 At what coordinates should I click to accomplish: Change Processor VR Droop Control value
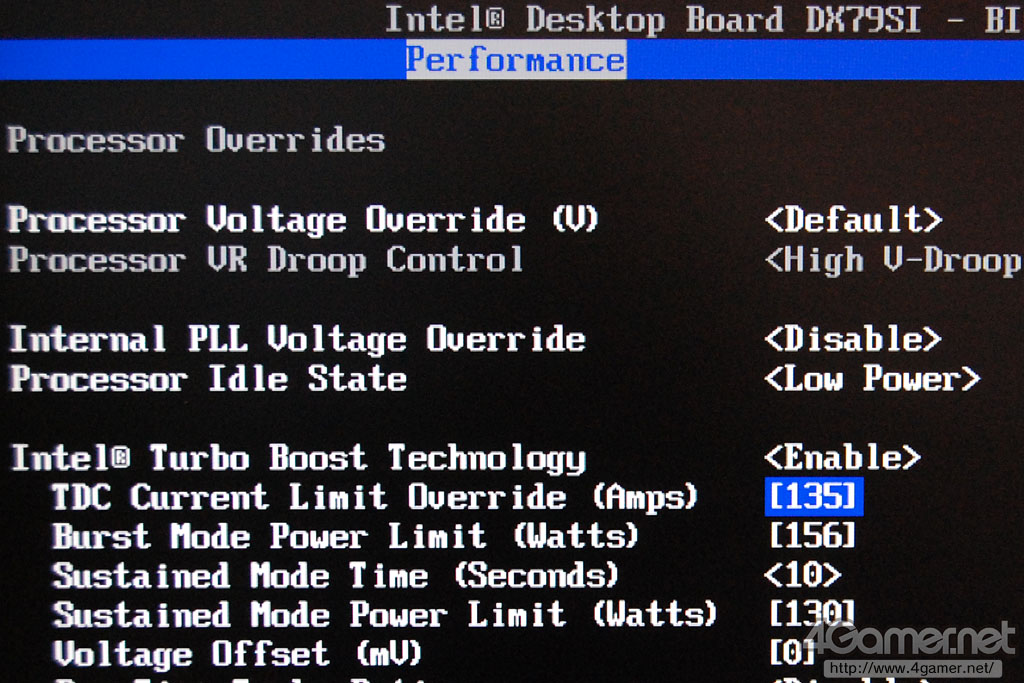(893, 260)
